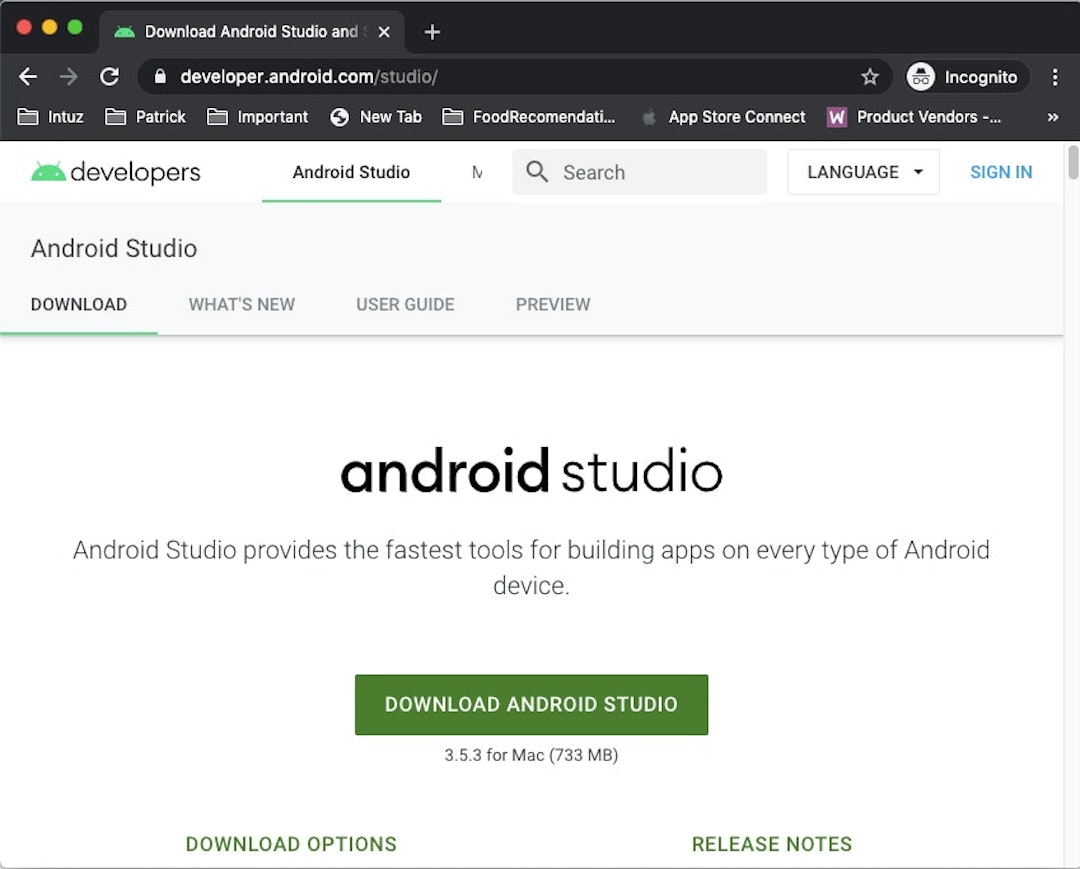Screen dimensions: 1080x869
Task: Click the browser back arrow
Action: 27,76
